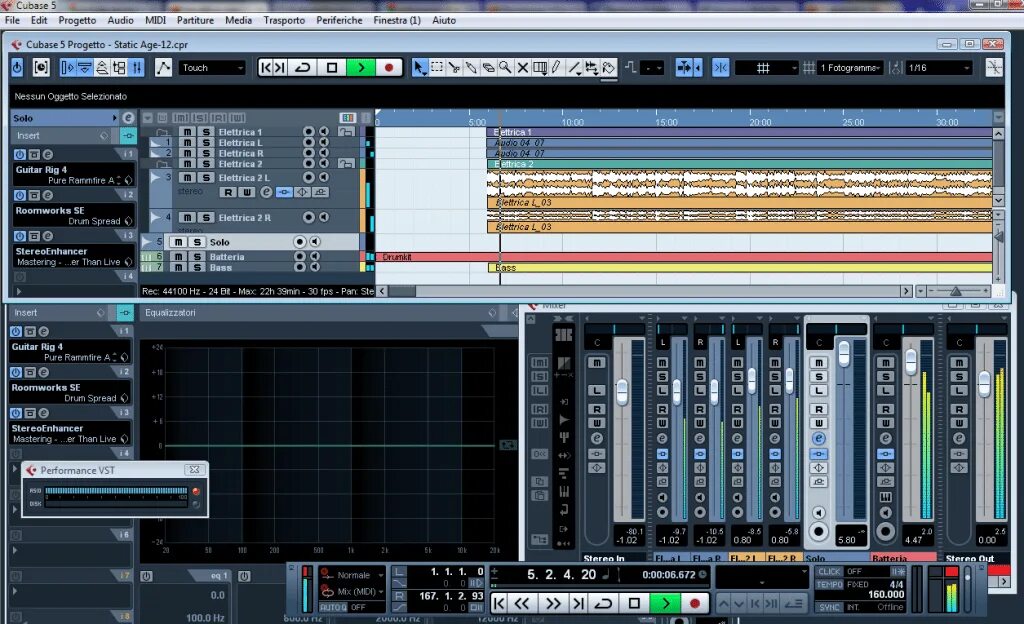Screen dimensions: 1024x624
Task: Toggle CLICK metronome on Transport panel
Action: 829,571
